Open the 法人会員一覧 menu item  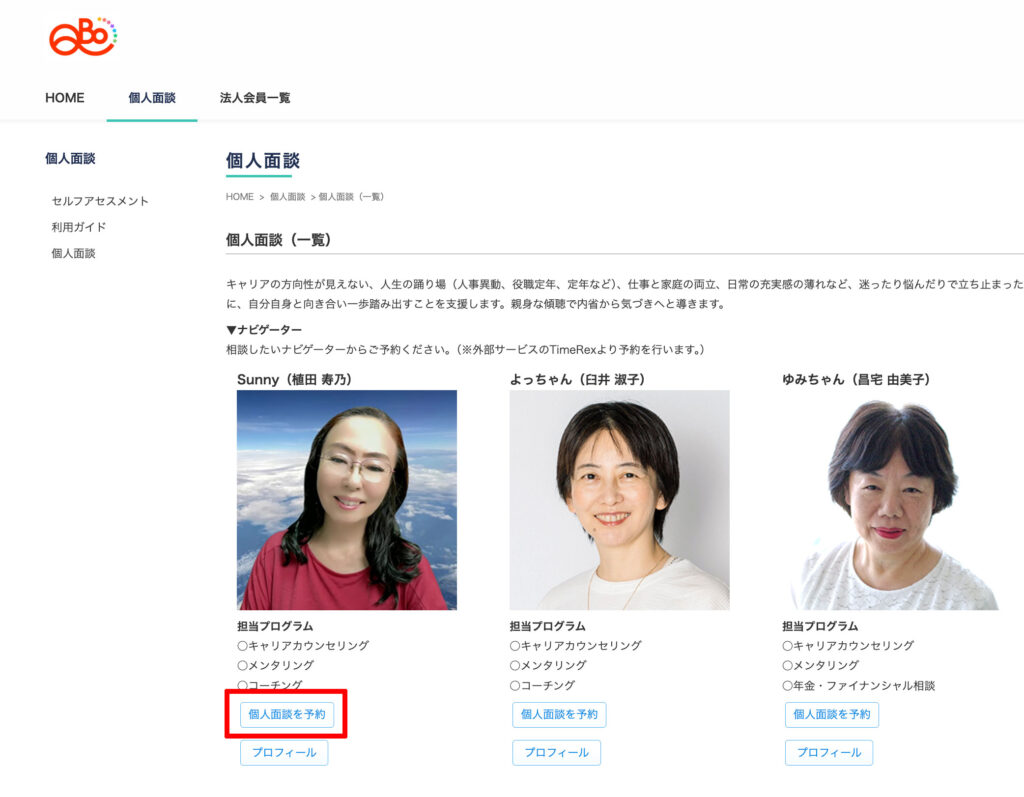255,98
